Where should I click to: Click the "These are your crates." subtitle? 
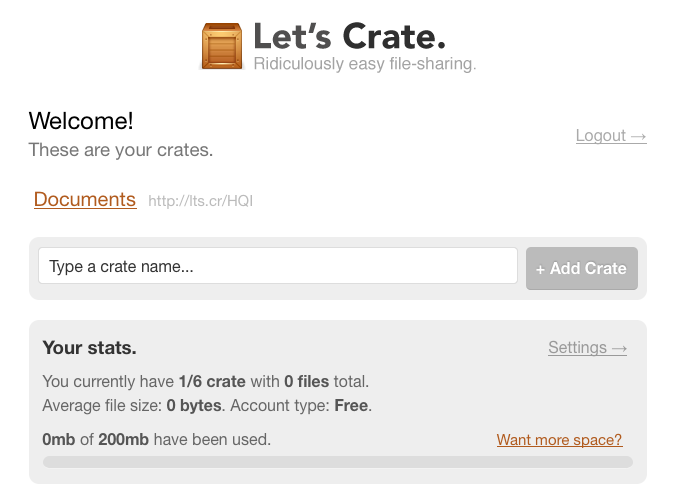[120, 151]
